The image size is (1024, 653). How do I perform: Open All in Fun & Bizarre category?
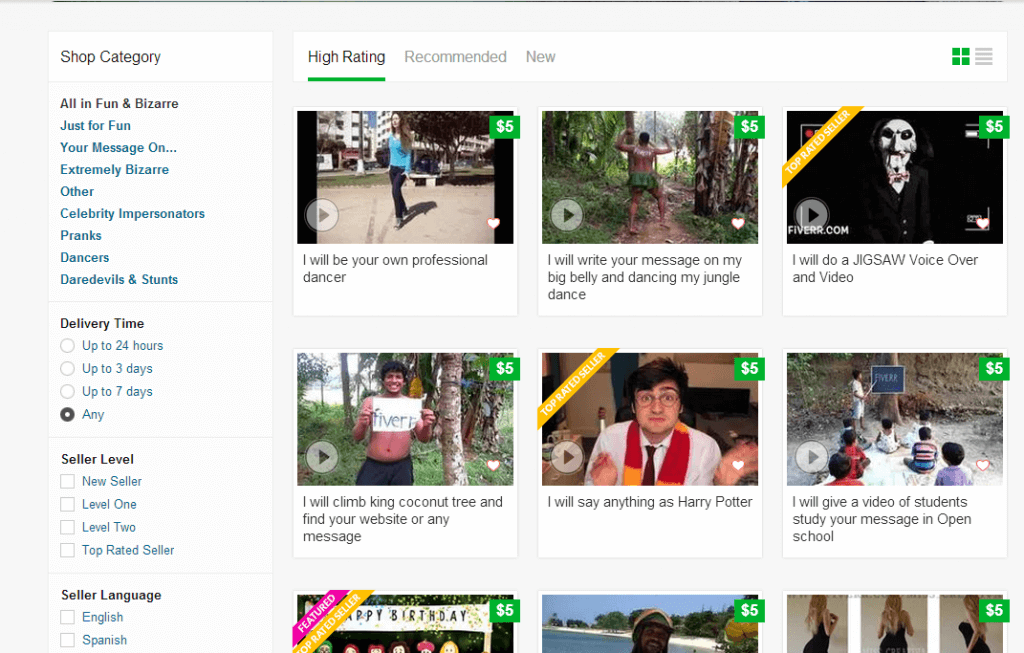119,103
